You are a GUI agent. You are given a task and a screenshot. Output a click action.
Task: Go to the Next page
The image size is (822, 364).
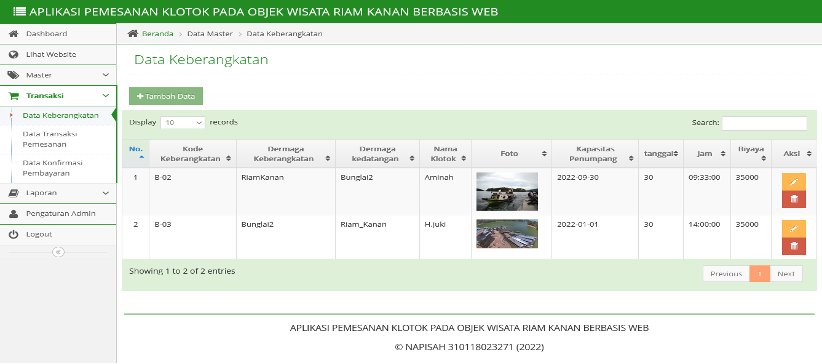pyautogui.click(x=786, y=274)
